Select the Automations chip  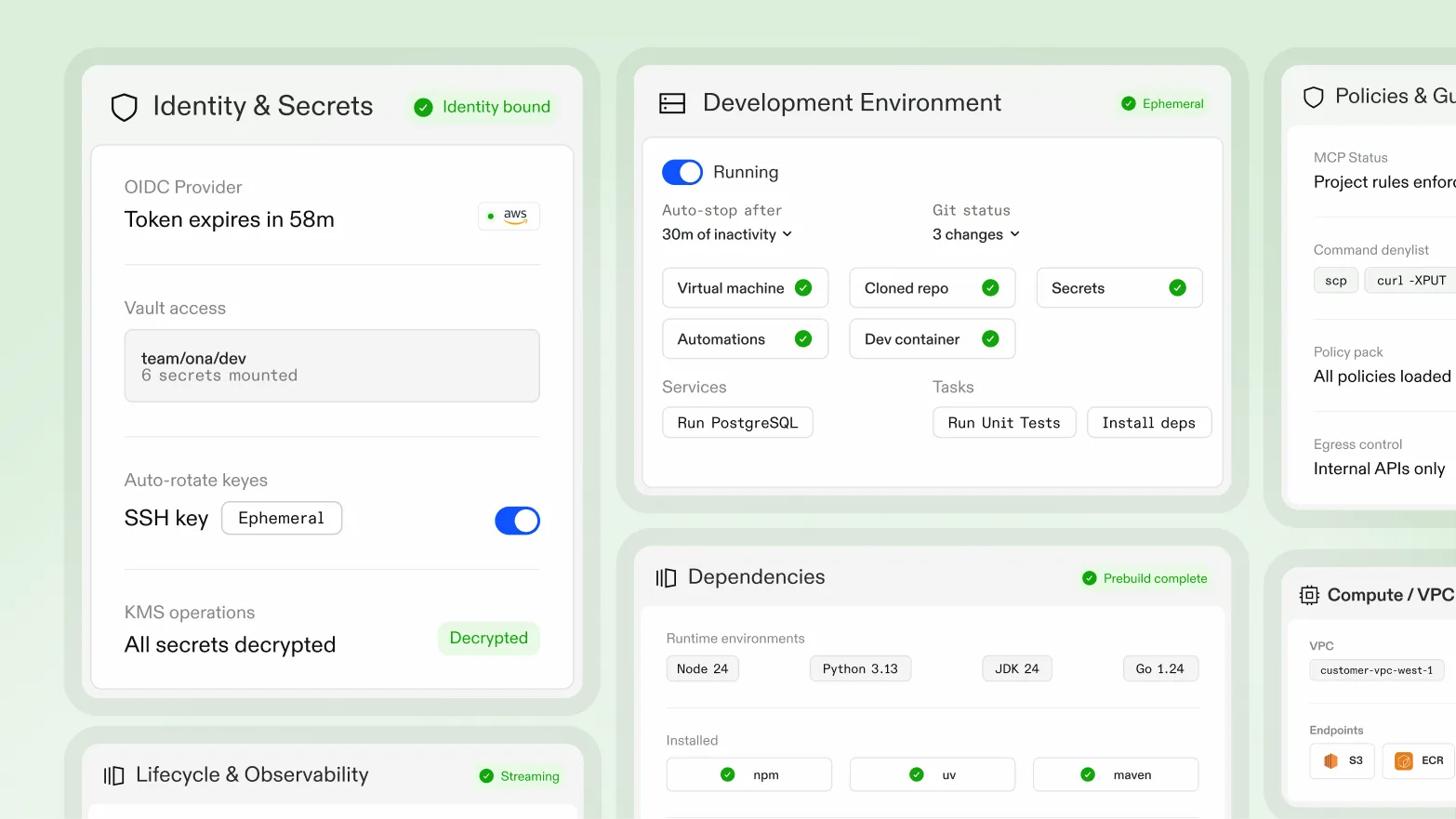click(x=745, y=339)
